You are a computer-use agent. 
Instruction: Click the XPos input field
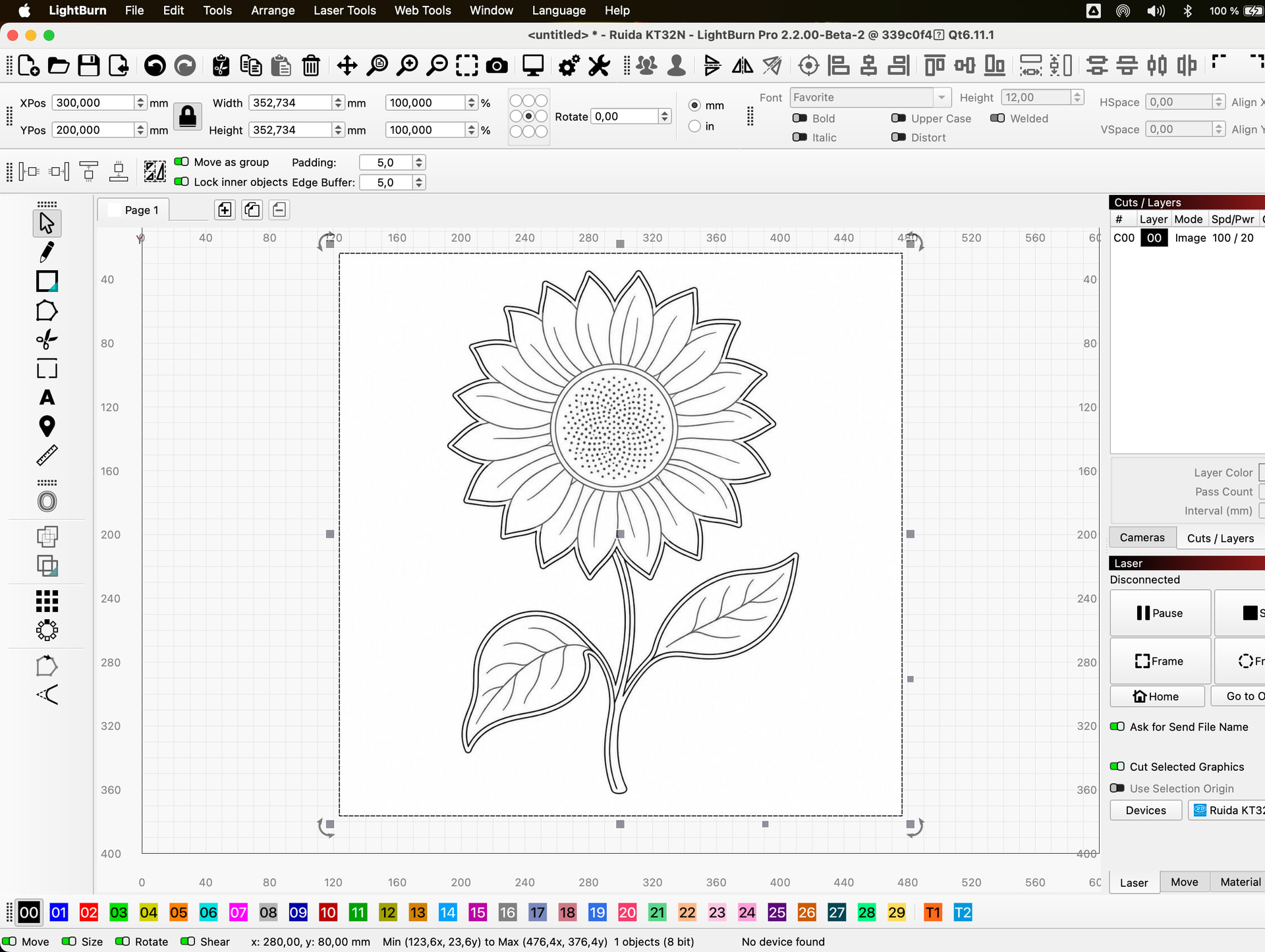point(94,102)
